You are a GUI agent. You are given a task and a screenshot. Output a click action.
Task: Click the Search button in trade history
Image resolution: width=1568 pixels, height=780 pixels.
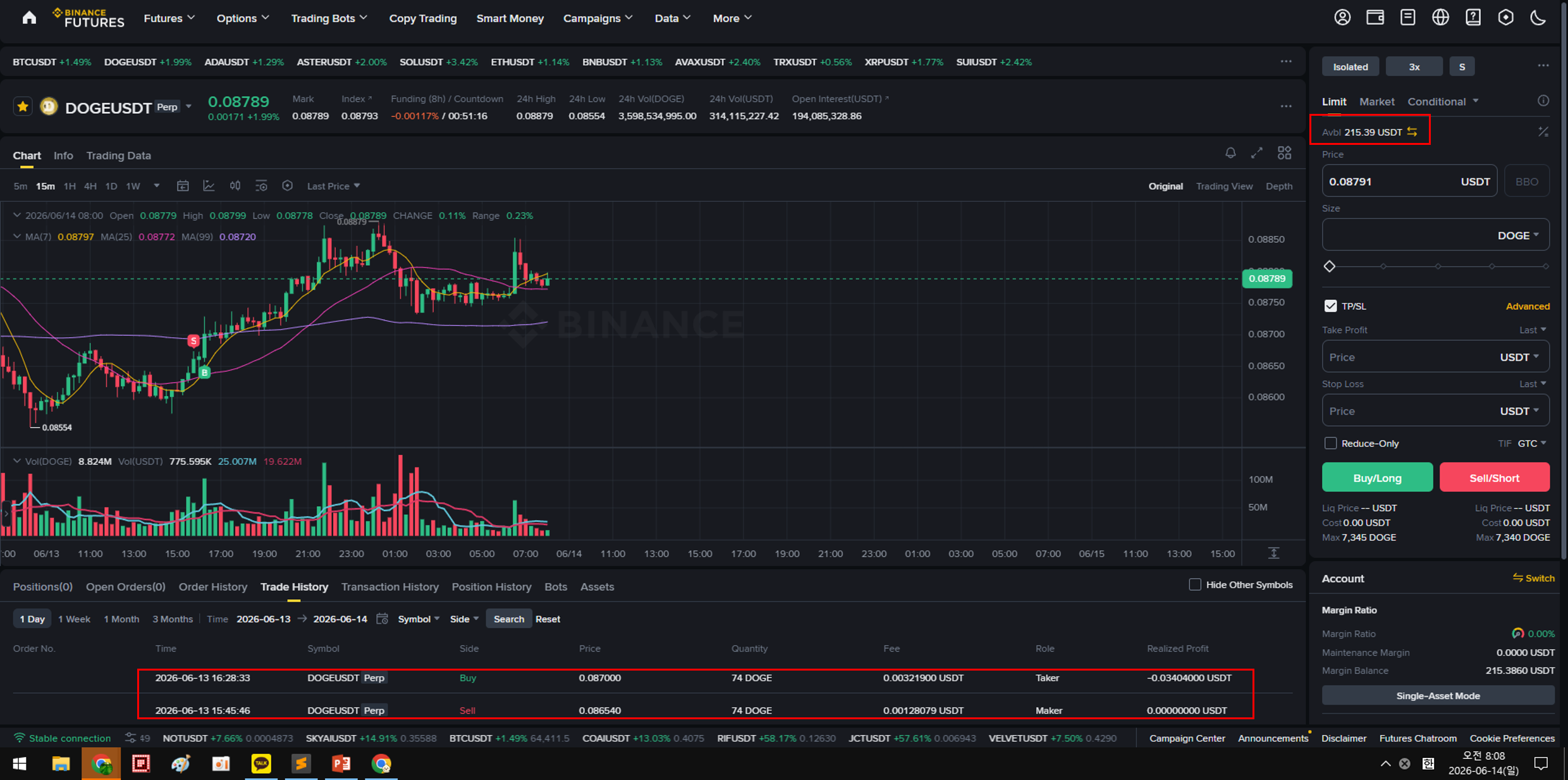pos(508,619)
